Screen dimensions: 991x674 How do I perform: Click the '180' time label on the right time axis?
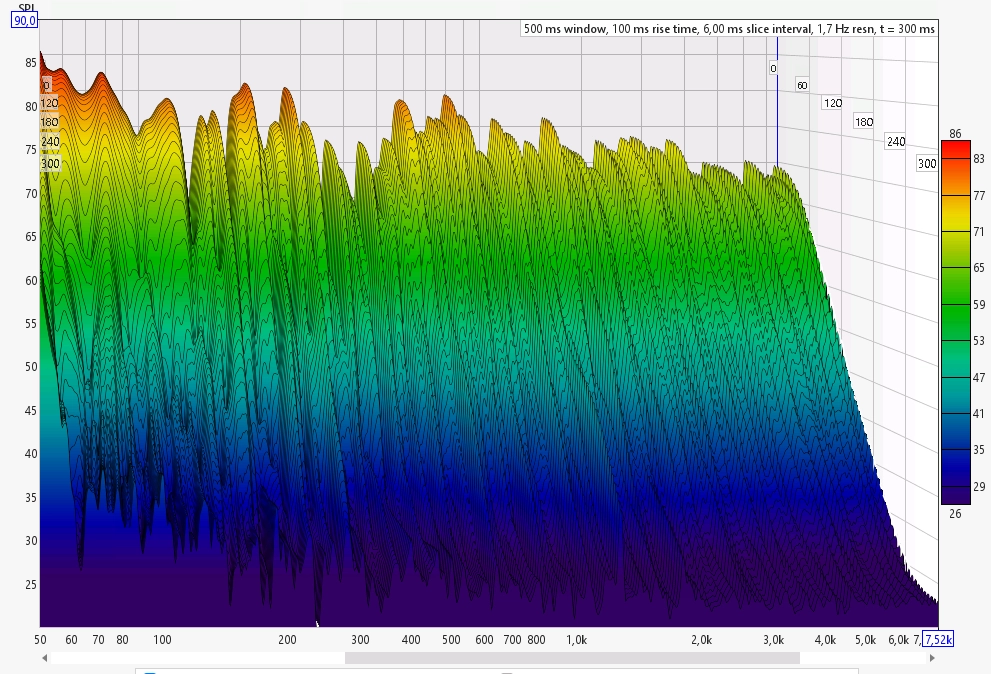click(x=863, y=122)
